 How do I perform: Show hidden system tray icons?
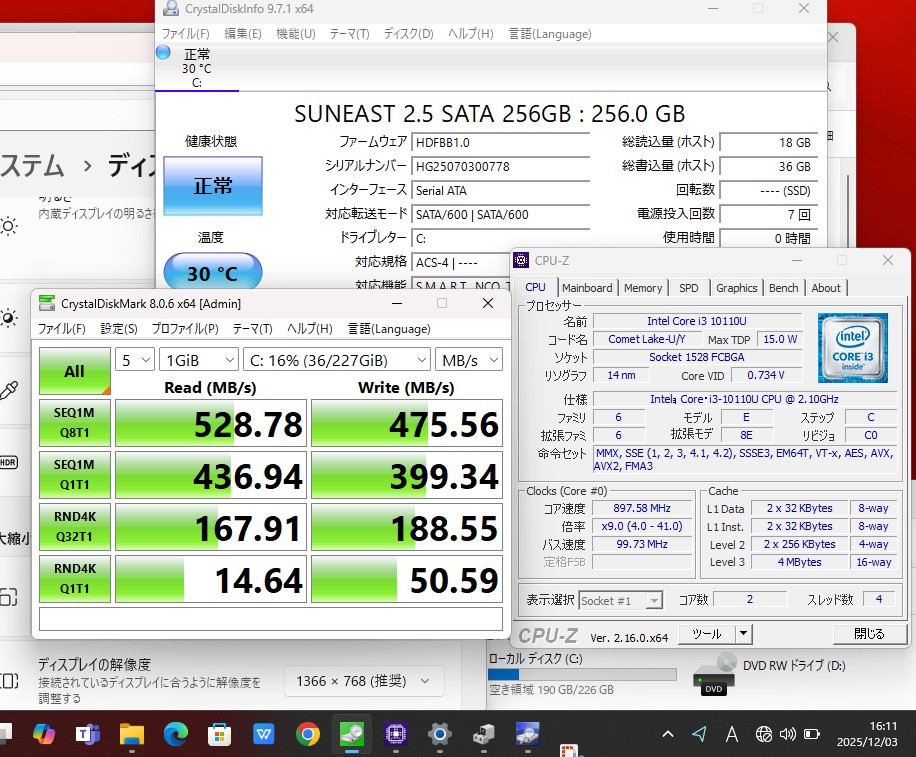coord(668,734)
